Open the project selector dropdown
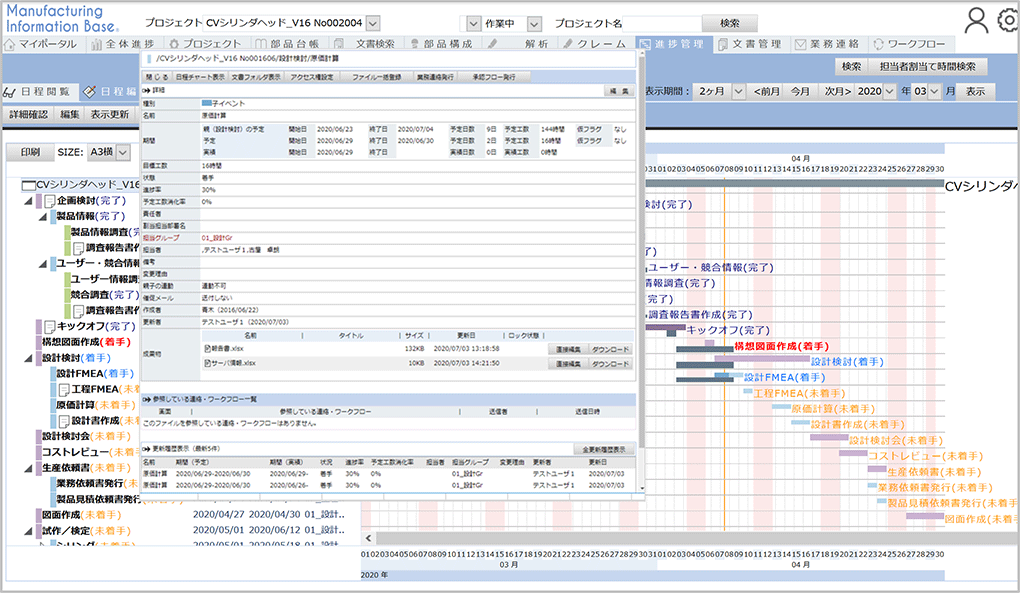The width and height of the screenshot is (1020, 593). [372, 22]
